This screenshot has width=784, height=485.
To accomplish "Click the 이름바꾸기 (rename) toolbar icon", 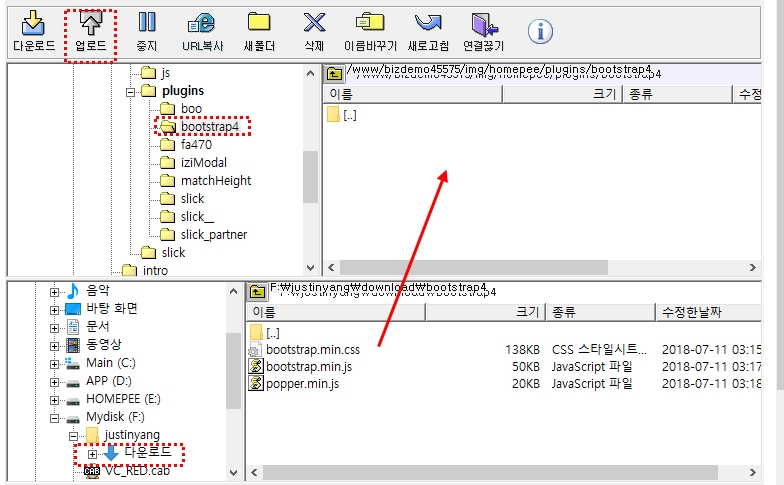I will coord(369,32).
